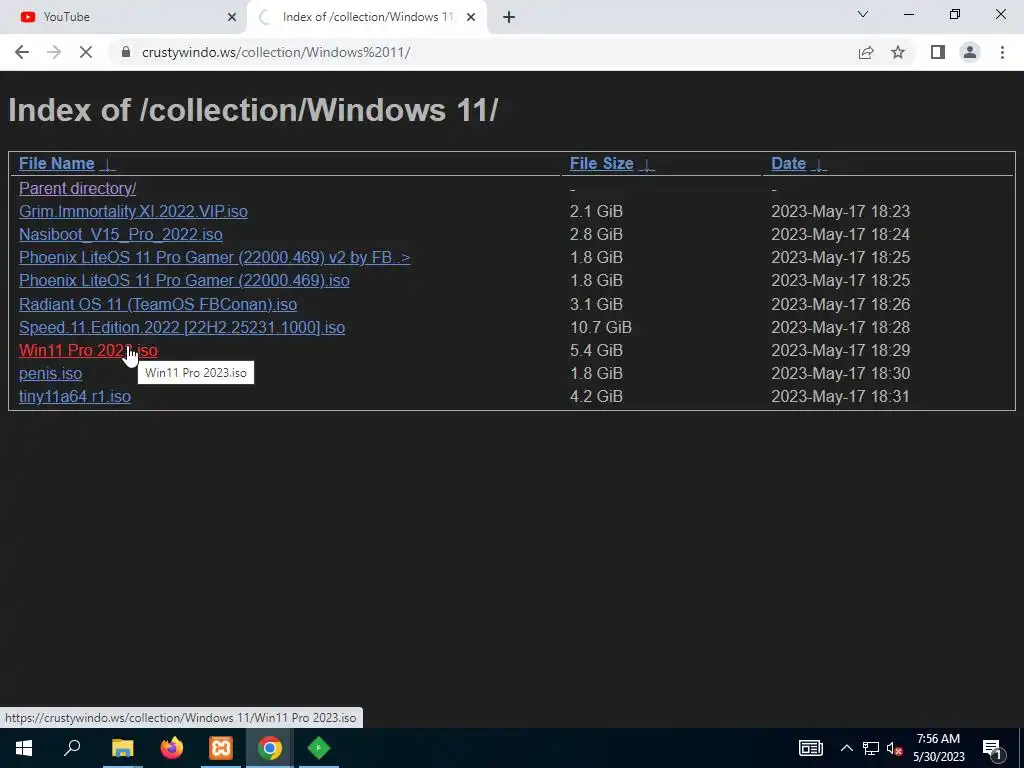Open the network status tray icon
Screen dimensions: 1024x768
click(871, 748)
